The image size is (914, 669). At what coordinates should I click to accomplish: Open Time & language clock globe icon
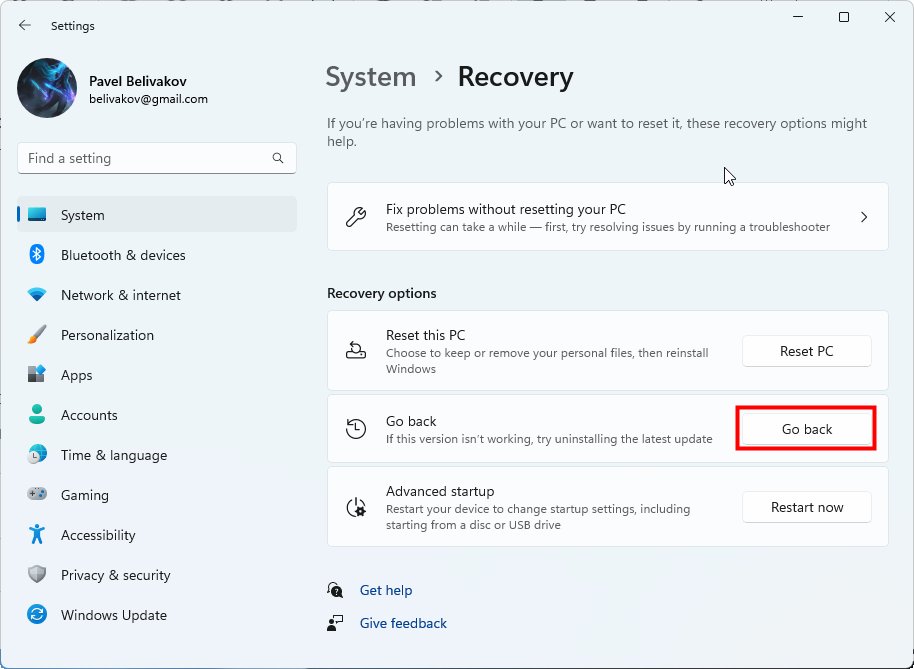37,455
